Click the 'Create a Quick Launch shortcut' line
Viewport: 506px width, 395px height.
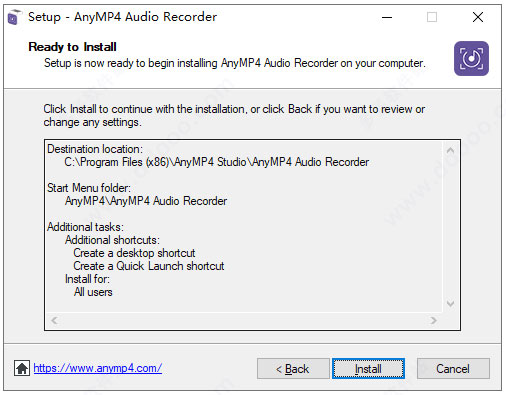149,266
